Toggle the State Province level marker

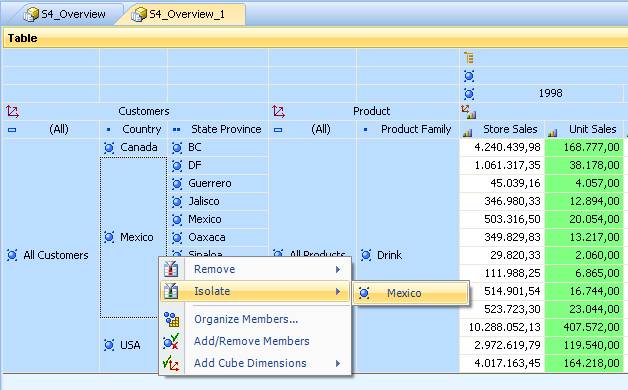176,130
